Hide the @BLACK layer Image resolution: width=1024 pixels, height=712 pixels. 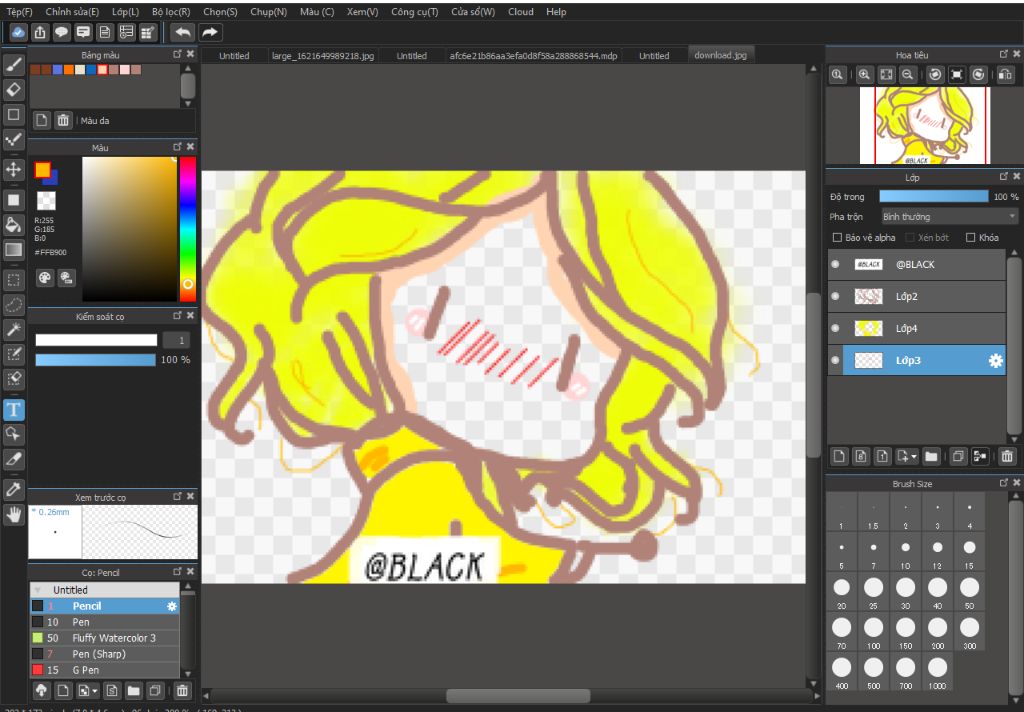pos(835,265)
